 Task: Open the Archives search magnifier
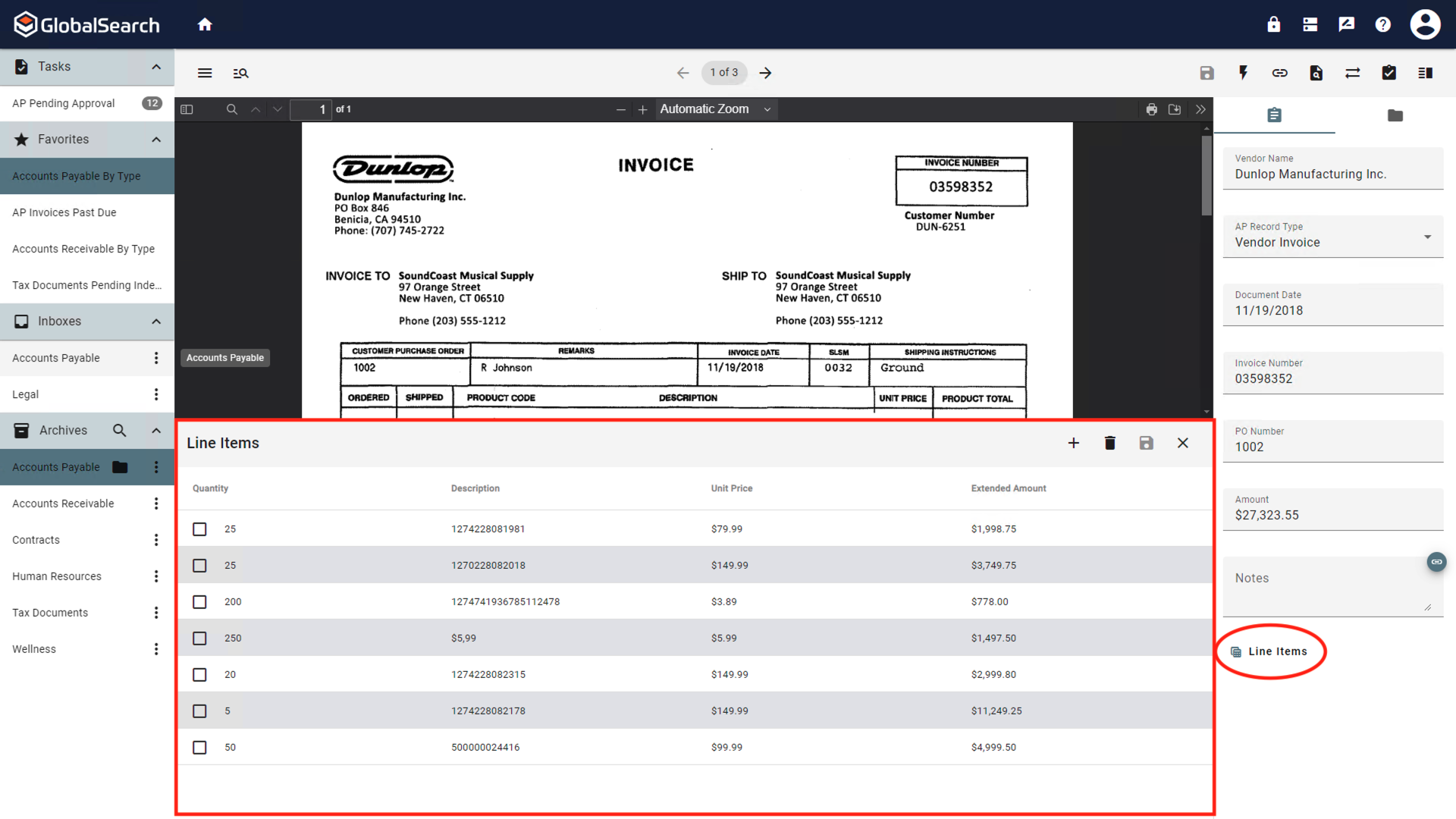pyautogui.click(x=119, y=431)
